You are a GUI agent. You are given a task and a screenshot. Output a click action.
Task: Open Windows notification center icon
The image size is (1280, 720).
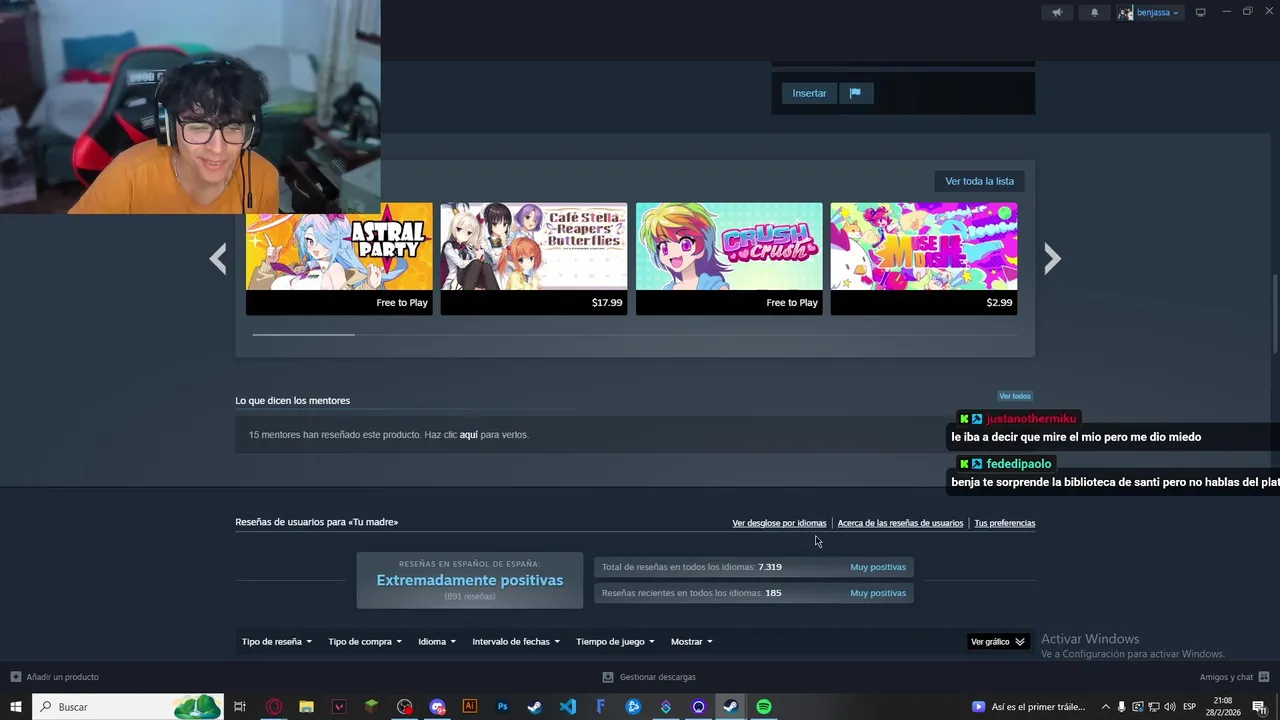pos(1259,707)
